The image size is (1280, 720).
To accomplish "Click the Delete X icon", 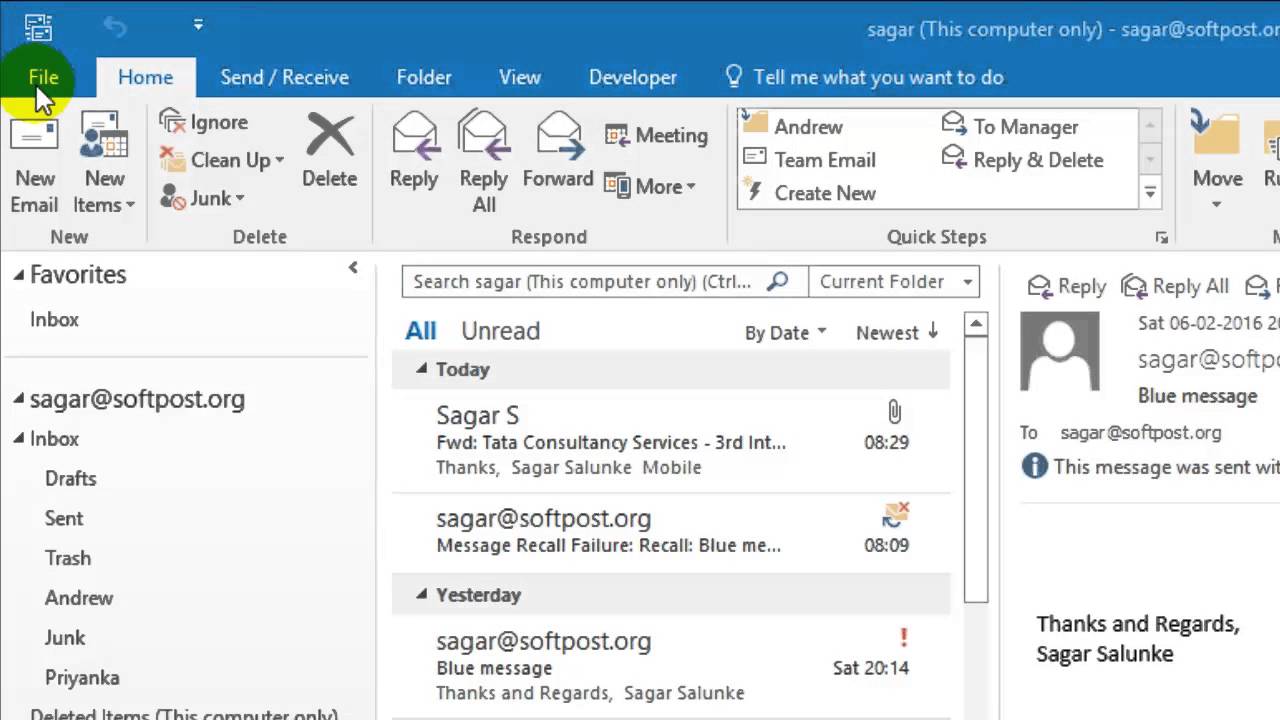I will click(x=330, y=135).
